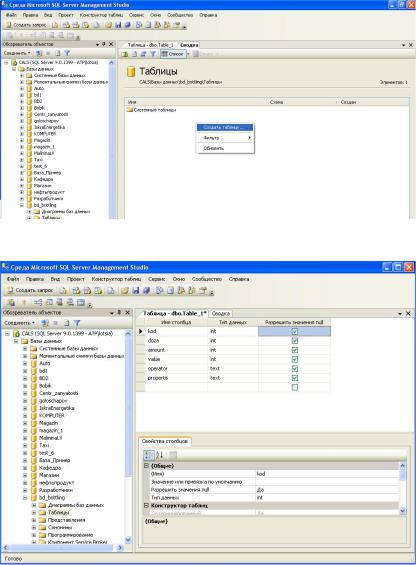The width and height of the screenshot is (416, 565).
Task: Click filter icon in Сводка window Object Explorer
Action: pos(67,53)
